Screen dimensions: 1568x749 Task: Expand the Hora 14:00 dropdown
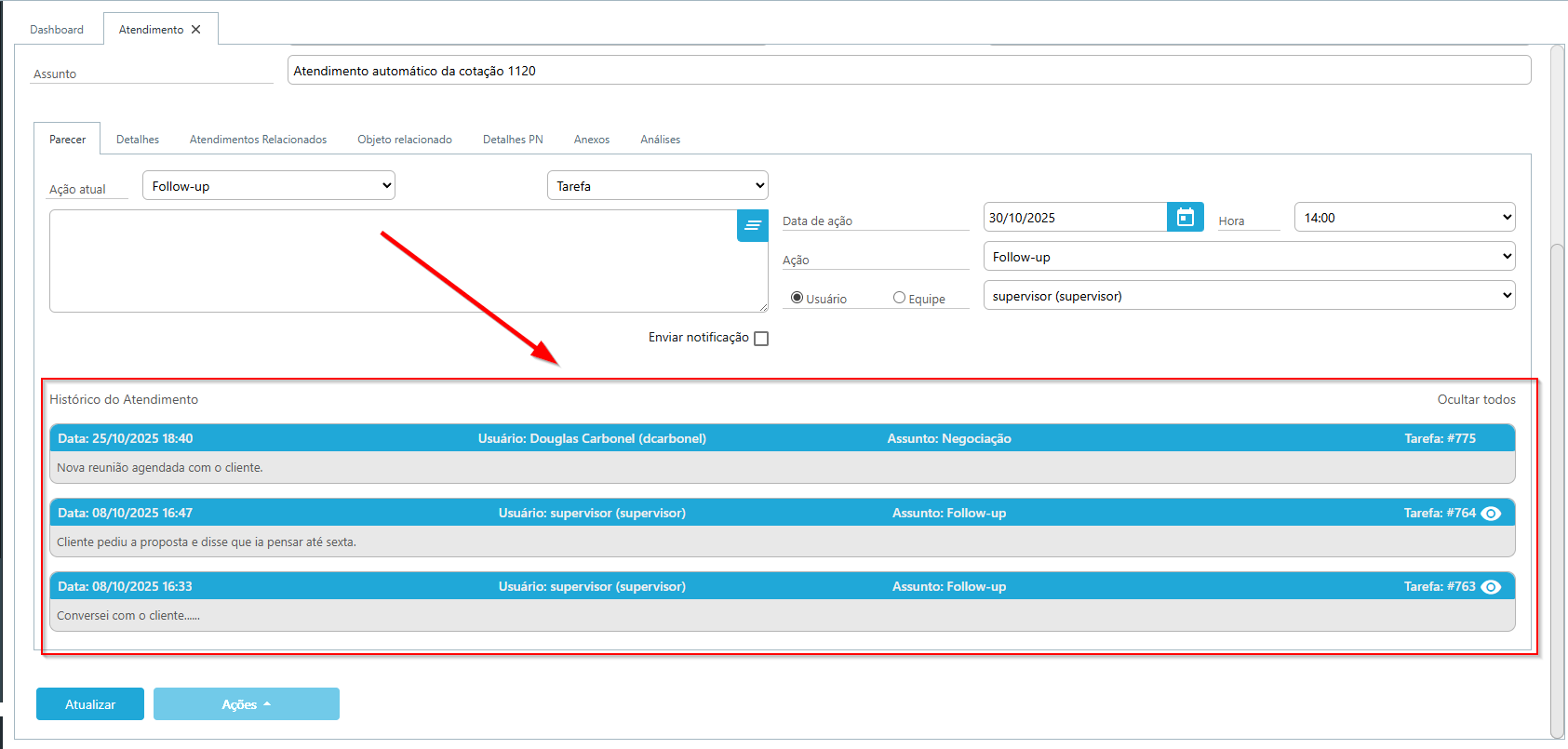pos(1404,218)
